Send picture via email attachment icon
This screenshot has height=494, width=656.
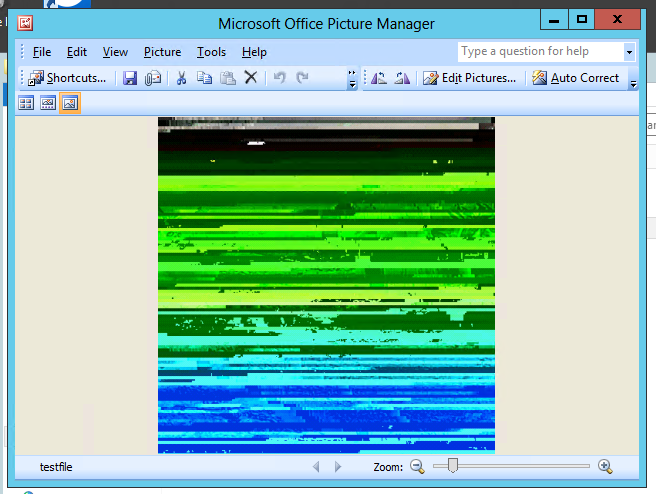coord(153,78)
